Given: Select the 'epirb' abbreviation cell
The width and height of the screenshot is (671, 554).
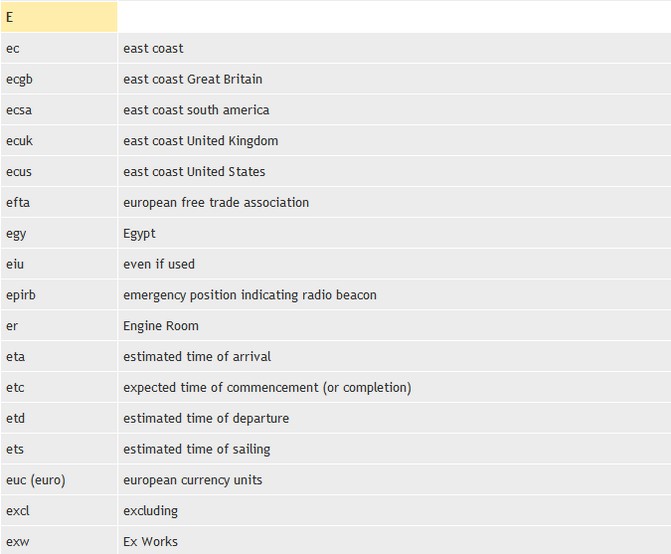Looking at the screenshot, I should click(20, 295).
